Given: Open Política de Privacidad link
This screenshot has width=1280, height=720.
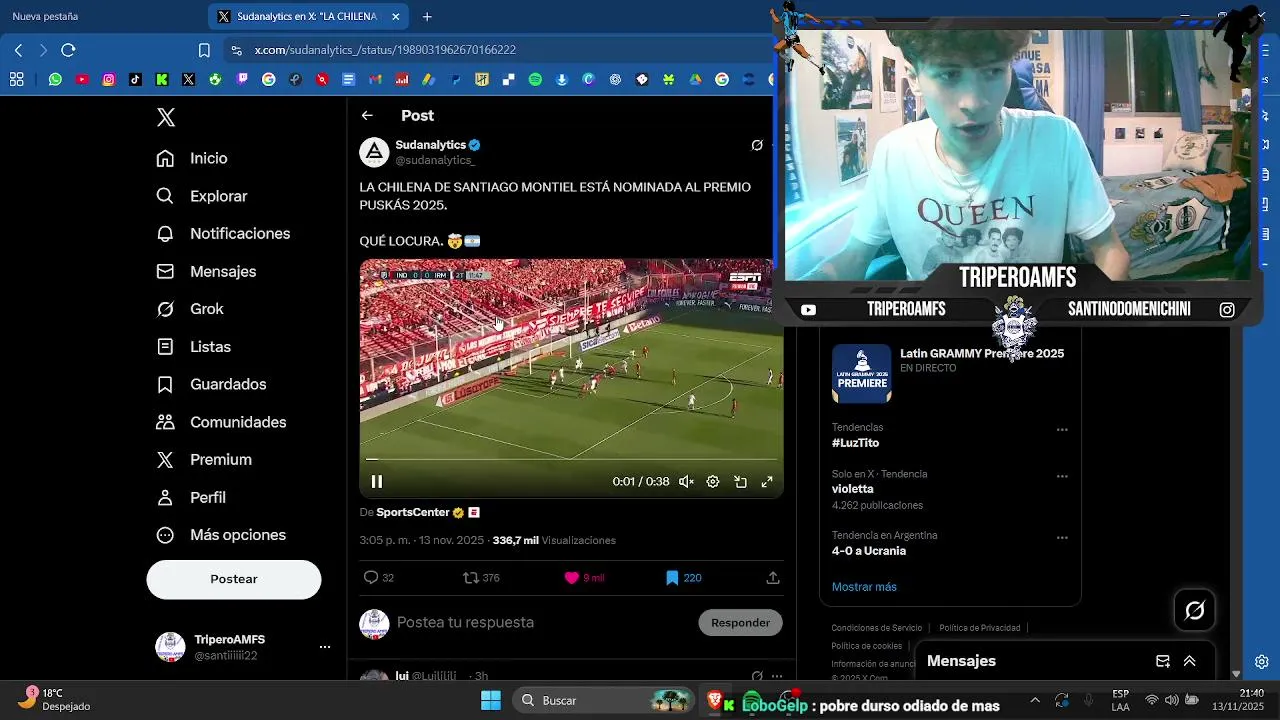Looking at the screenshot, I should point(980,628).
